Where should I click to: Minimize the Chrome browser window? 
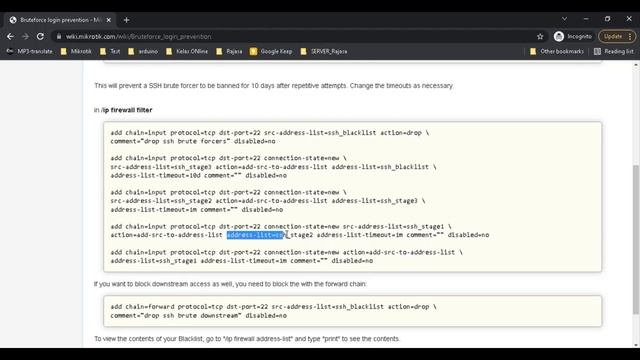(x=586, y=19)
